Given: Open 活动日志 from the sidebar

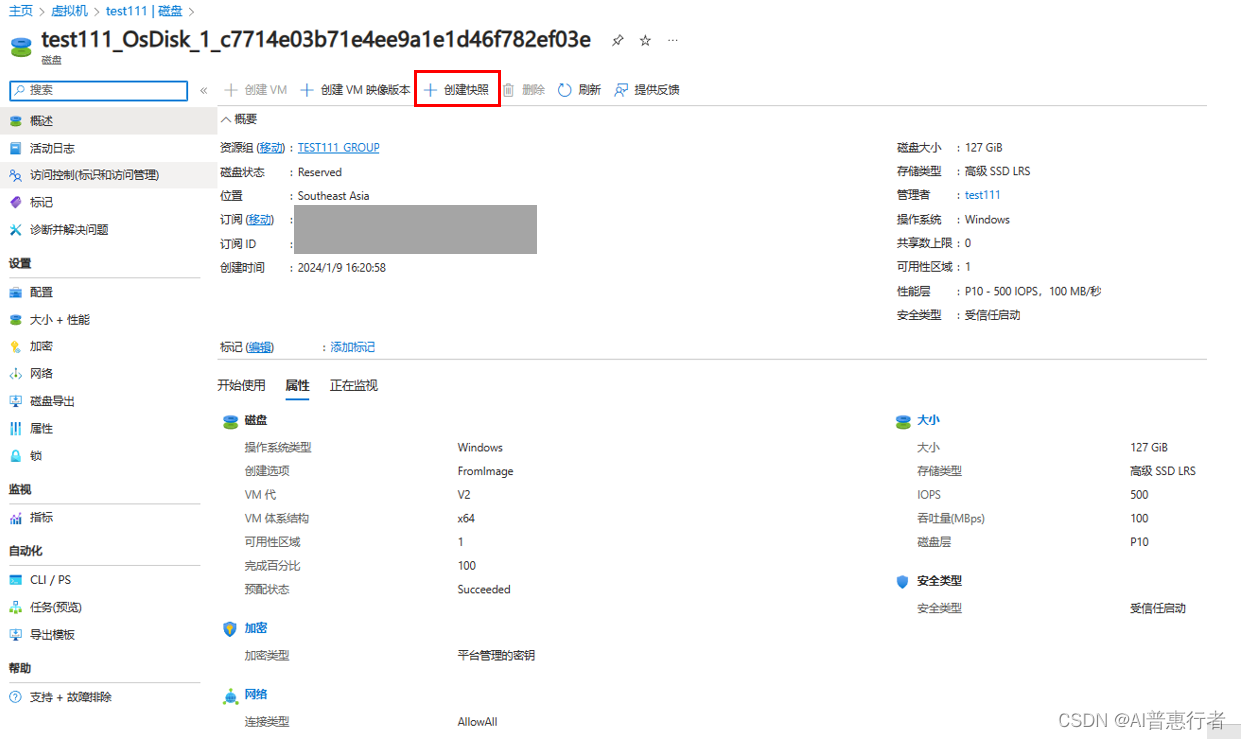Looking at the screenshot, I should pyautogui.click(x=52, y=148).
